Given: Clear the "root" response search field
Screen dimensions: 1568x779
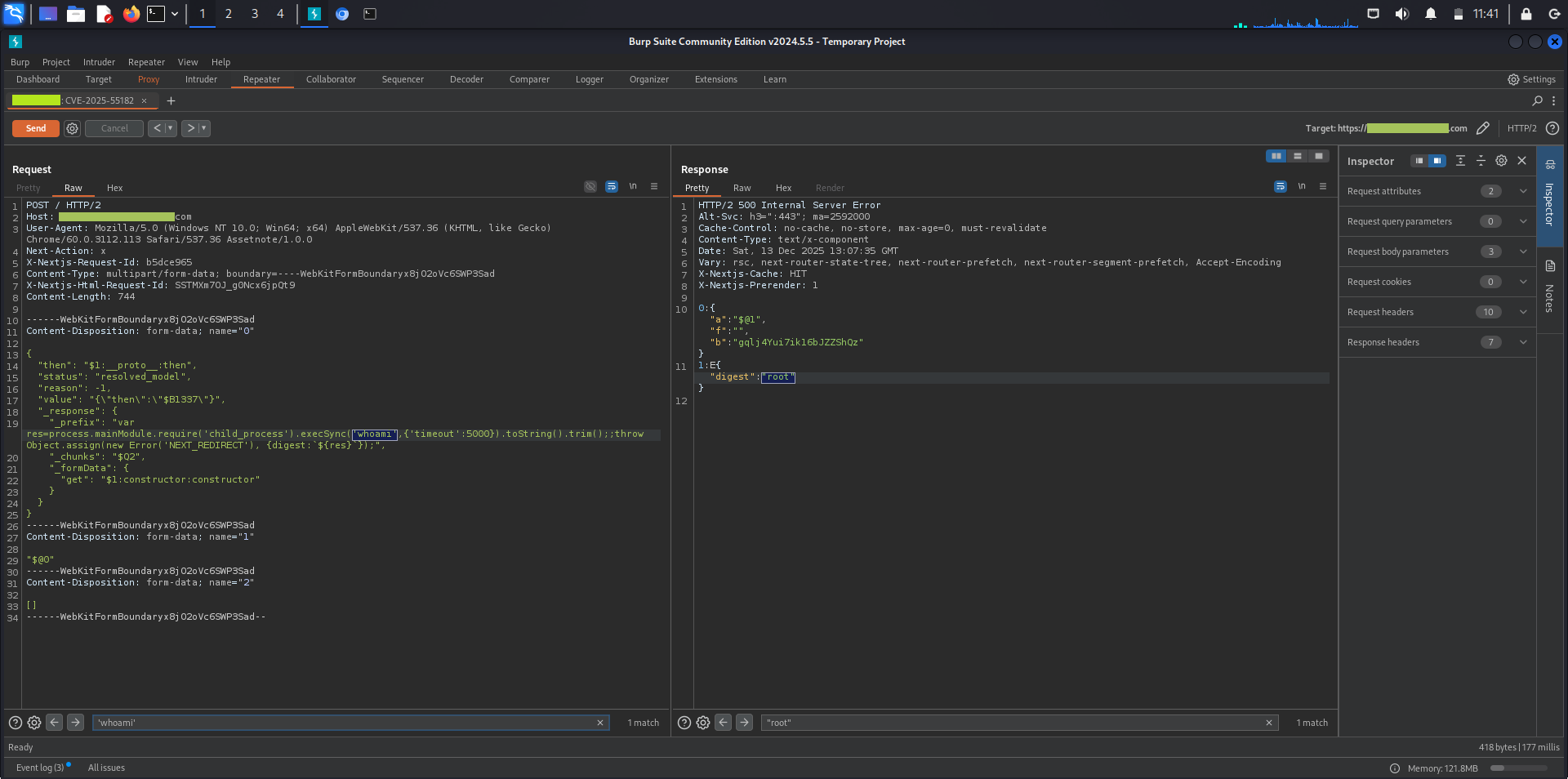Looking at the screenshot, I should coord(1269,723).
